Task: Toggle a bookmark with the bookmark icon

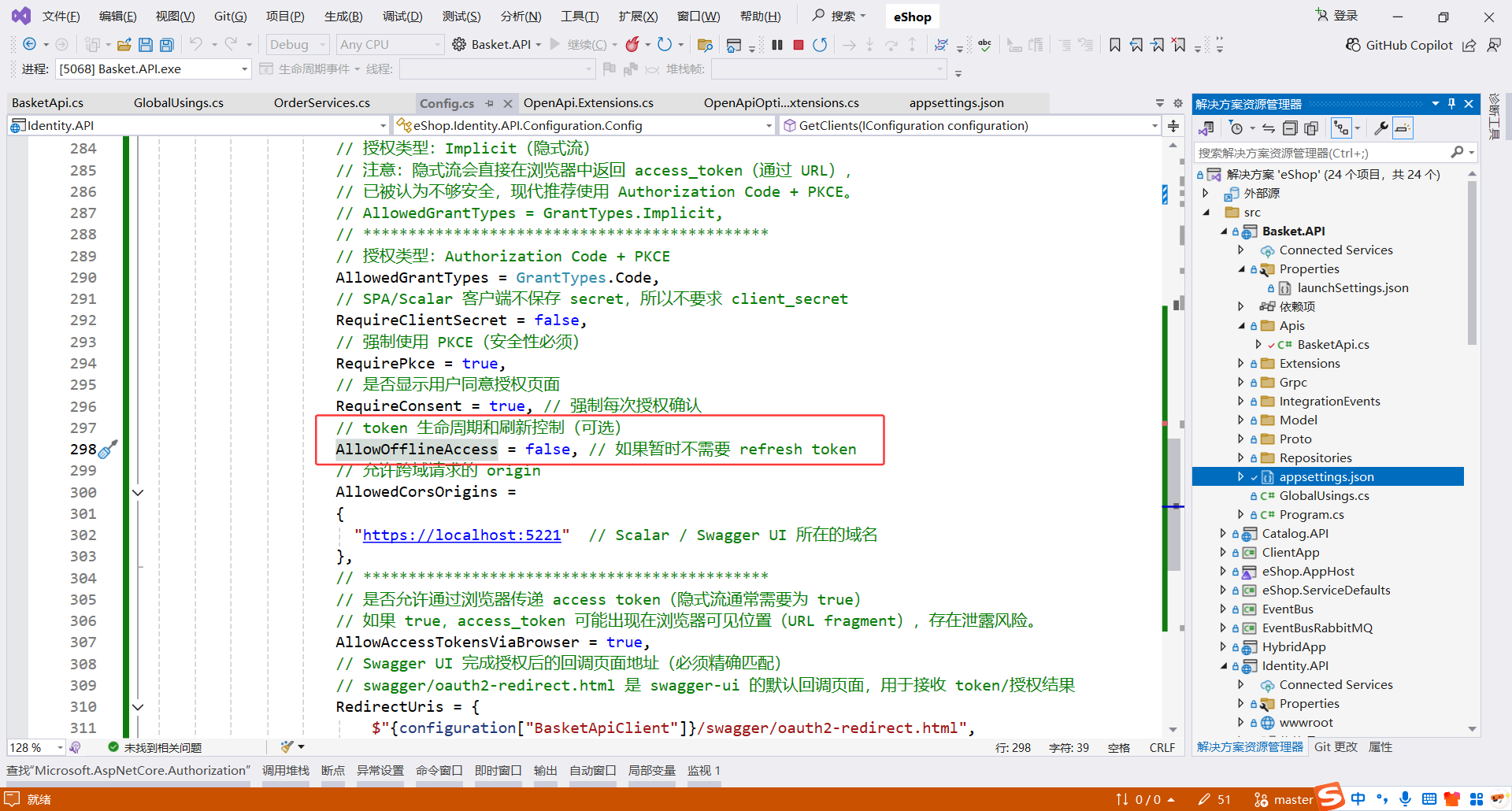Action: pos(1115,45)
